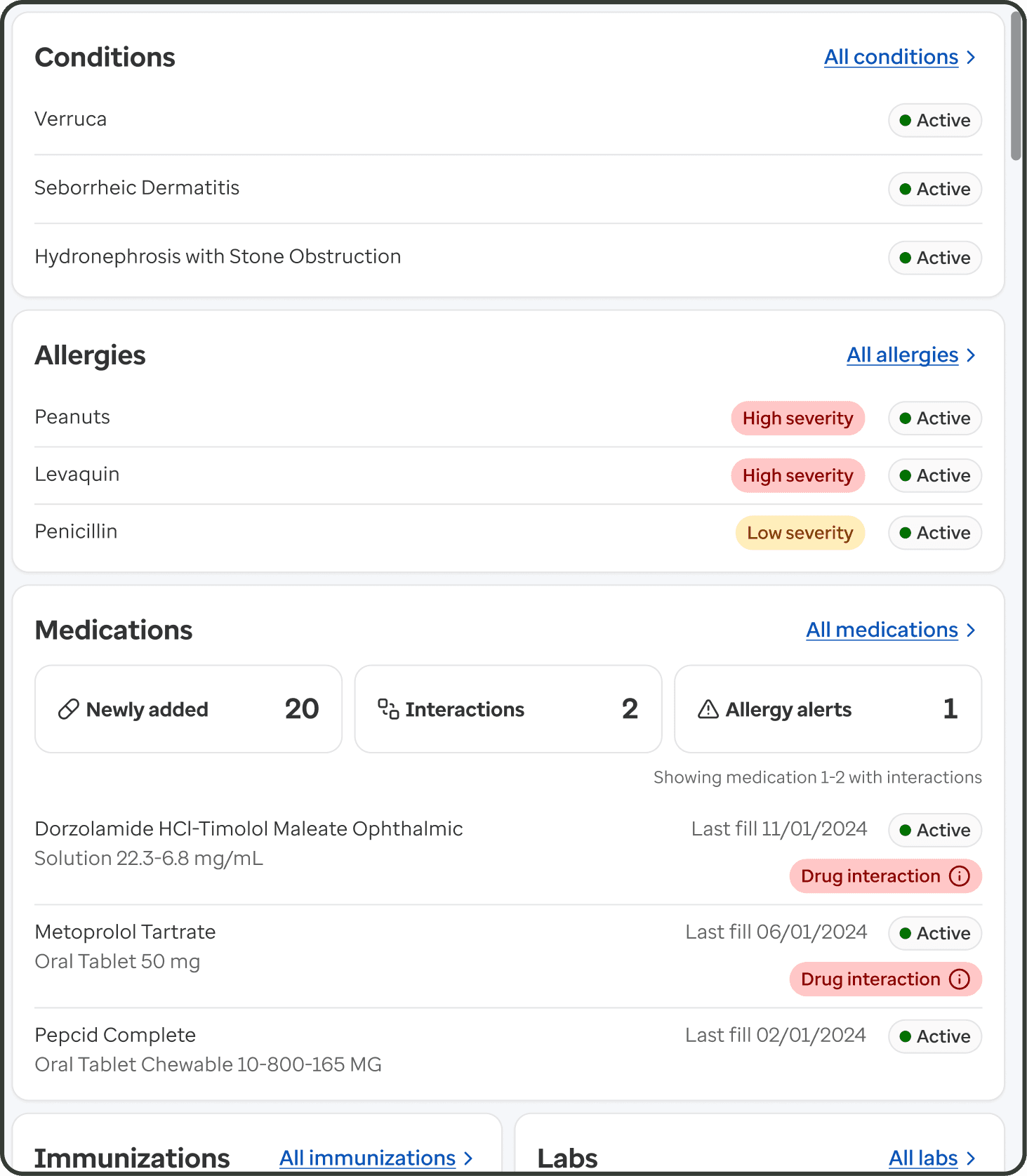
Task: Click the pill icon beside Newly added
Action: tap(68, 709)
